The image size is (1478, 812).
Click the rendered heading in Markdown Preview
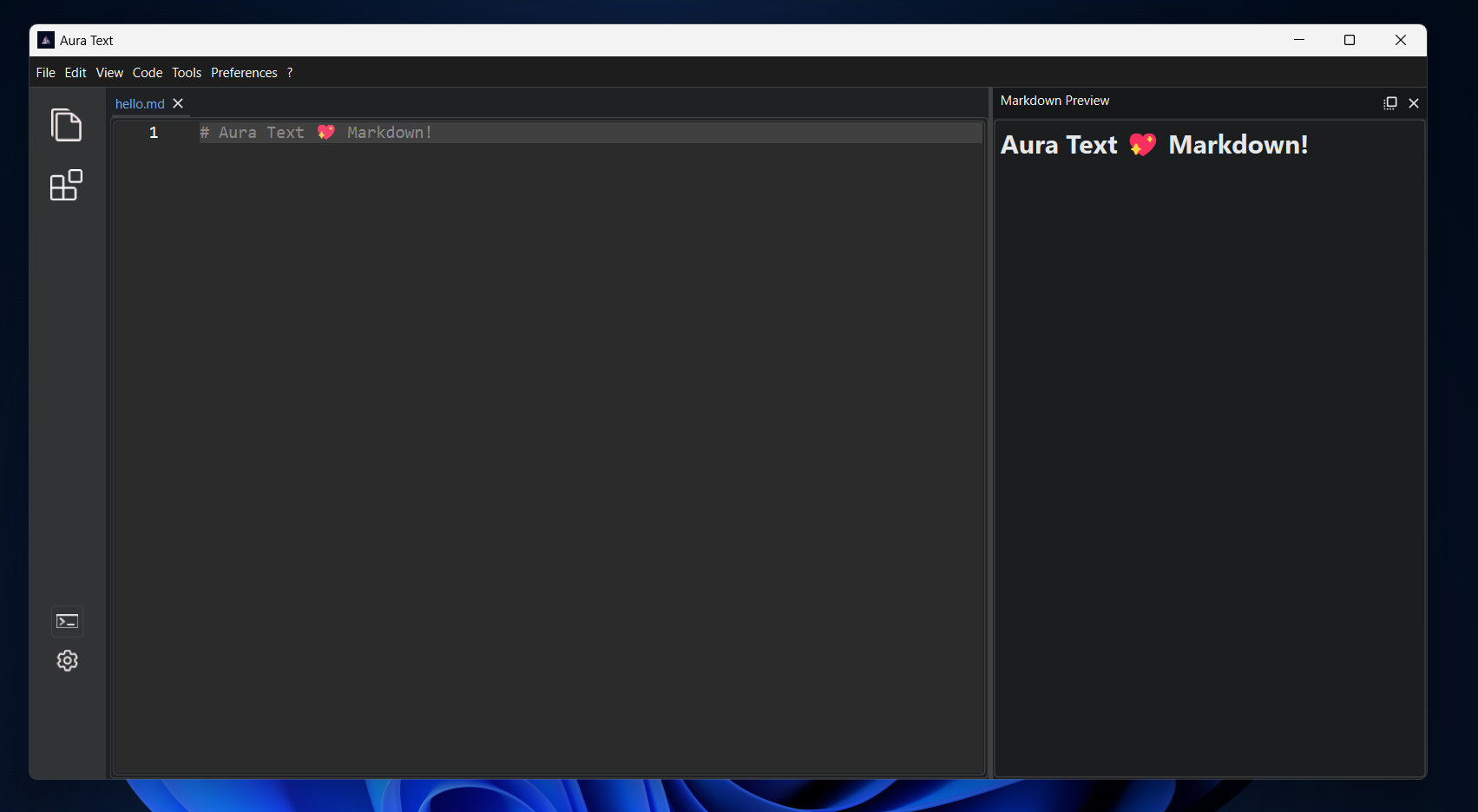click(x=1154, y=145)
